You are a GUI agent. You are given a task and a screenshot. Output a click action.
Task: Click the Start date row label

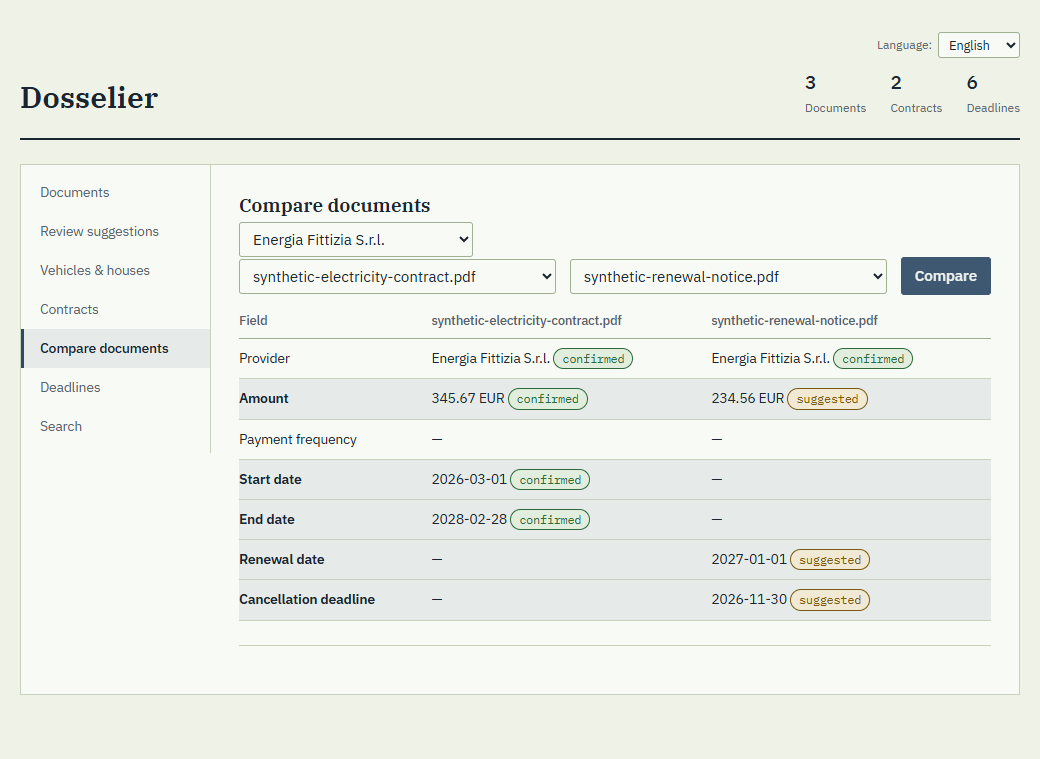pyautogui.click(x=271, y=479)
